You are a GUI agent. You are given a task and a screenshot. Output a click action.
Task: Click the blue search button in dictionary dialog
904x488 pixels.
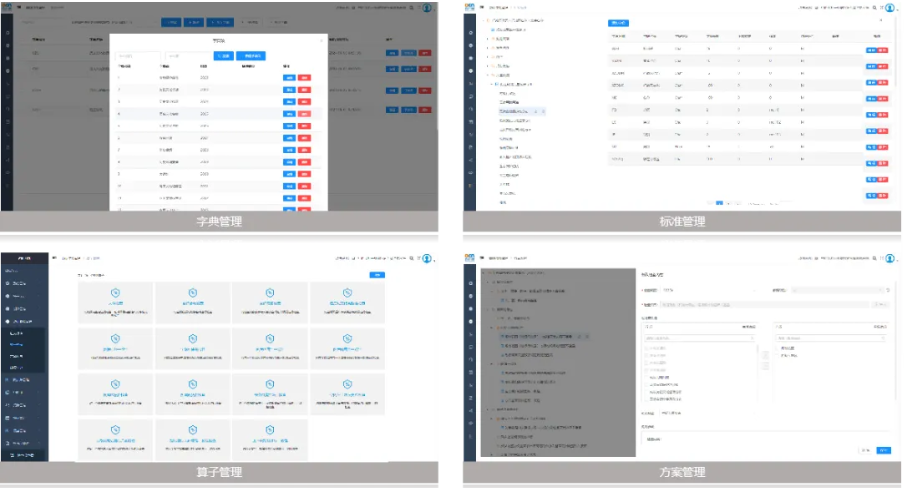[x=223, y=56]
